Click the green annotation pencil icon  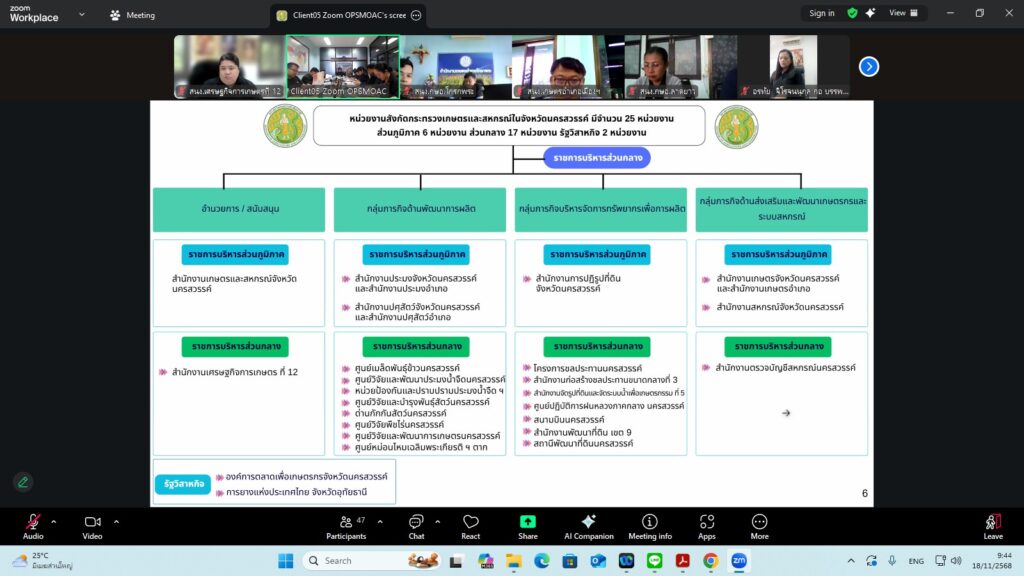22,482
